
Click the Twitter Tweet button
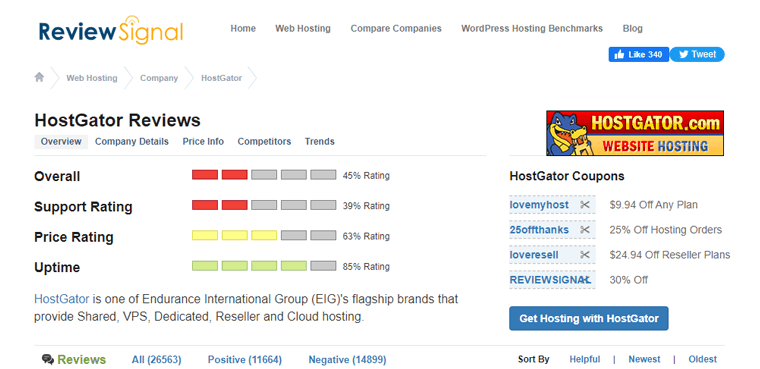coord(697,54)
